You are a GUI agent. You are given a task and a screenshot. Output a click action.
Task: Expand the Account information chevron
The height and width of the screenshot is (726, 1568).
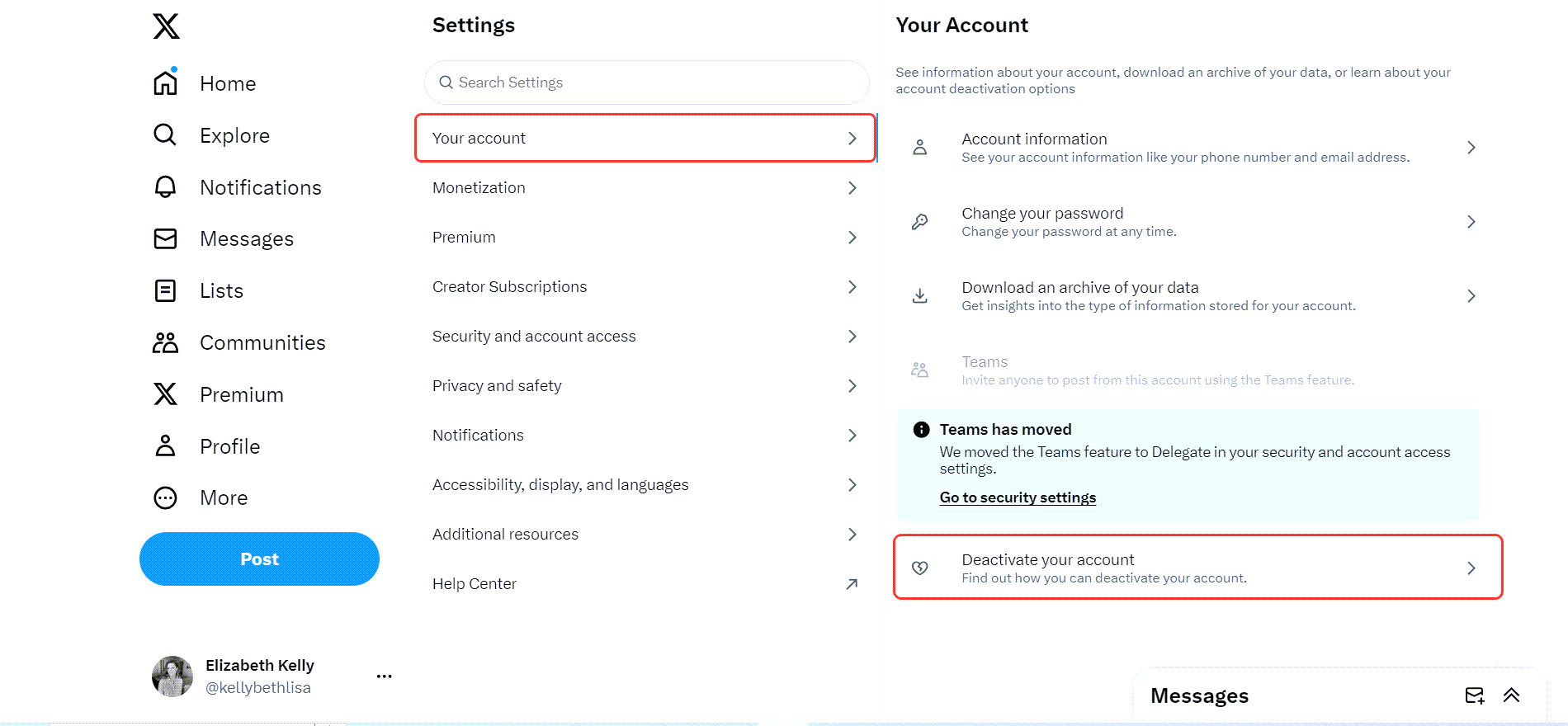point(1471,148)
